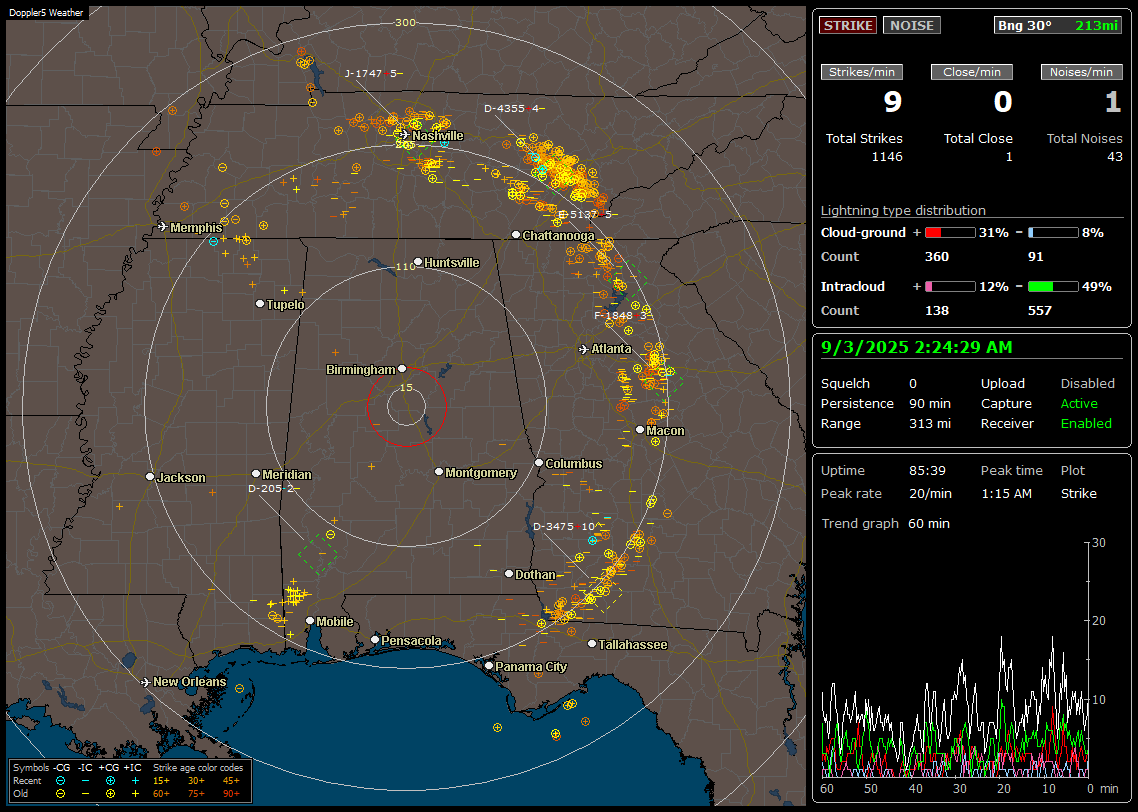Click the red positive cloud-ground percentage bar
The image size is (1138, 812).
coord(950,233)
